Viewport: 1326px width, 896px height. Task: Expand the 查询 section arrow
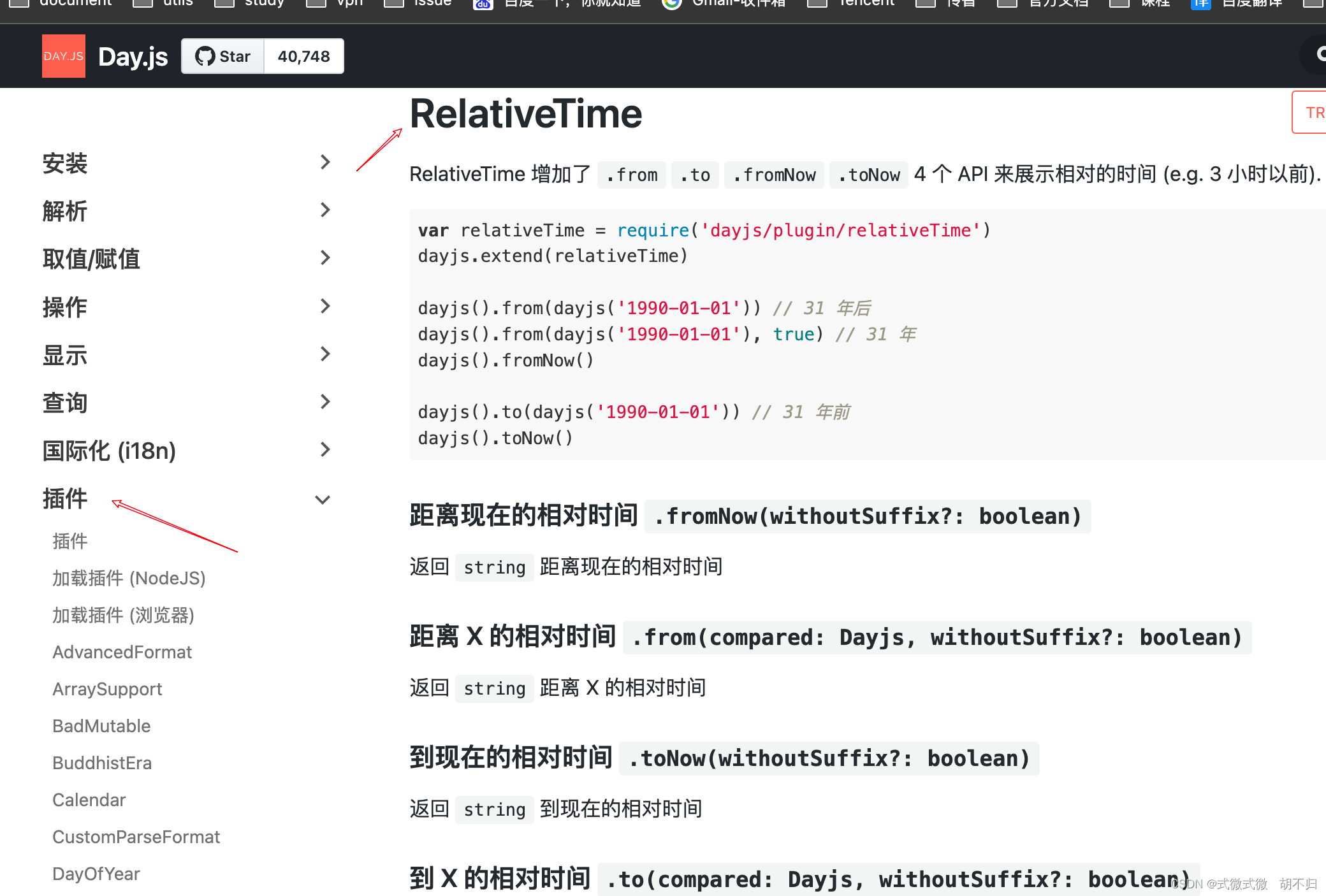324,401
